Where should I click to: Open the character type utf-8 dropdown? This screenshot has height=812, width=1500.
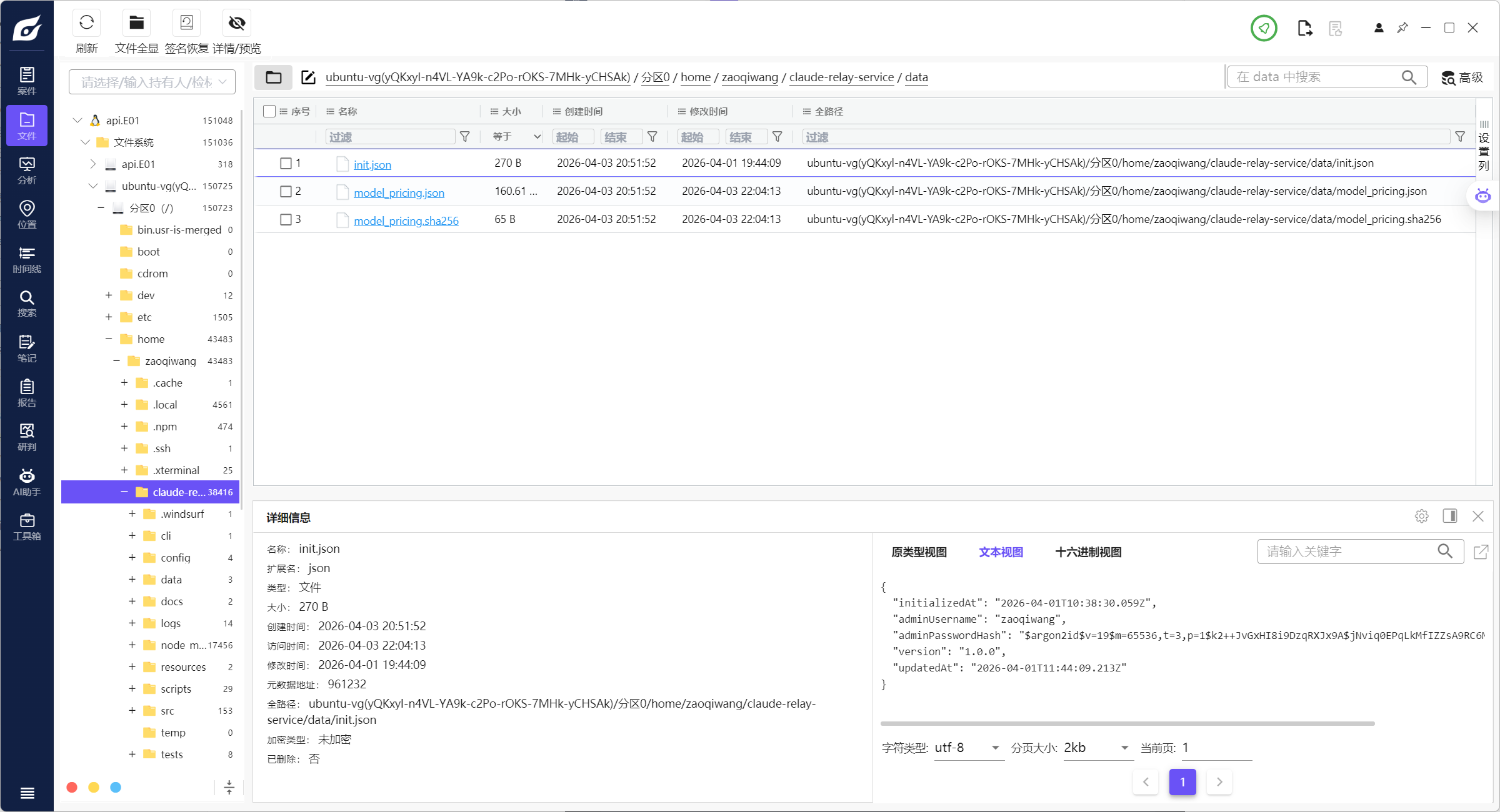point(967,748)
